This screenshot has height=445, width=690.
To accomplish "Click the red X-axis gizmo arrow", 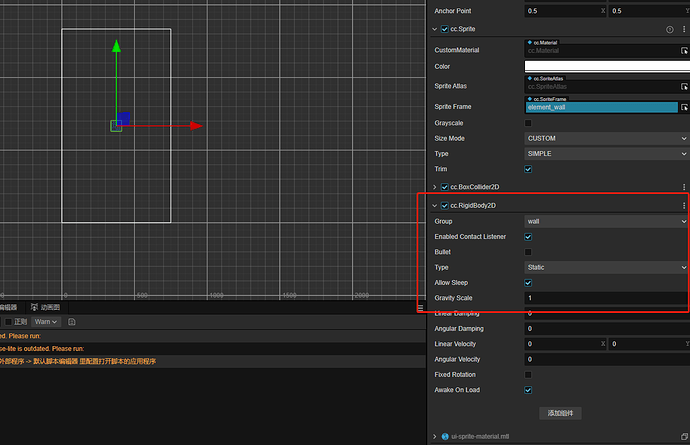I will 196,126.
